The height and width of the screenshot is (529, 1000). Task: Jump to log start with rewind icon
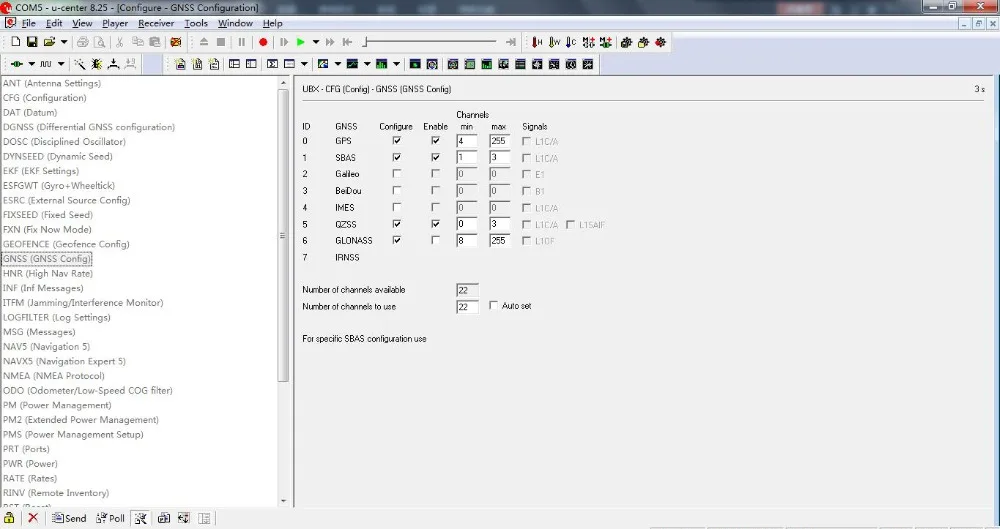[x=348, y=42]
